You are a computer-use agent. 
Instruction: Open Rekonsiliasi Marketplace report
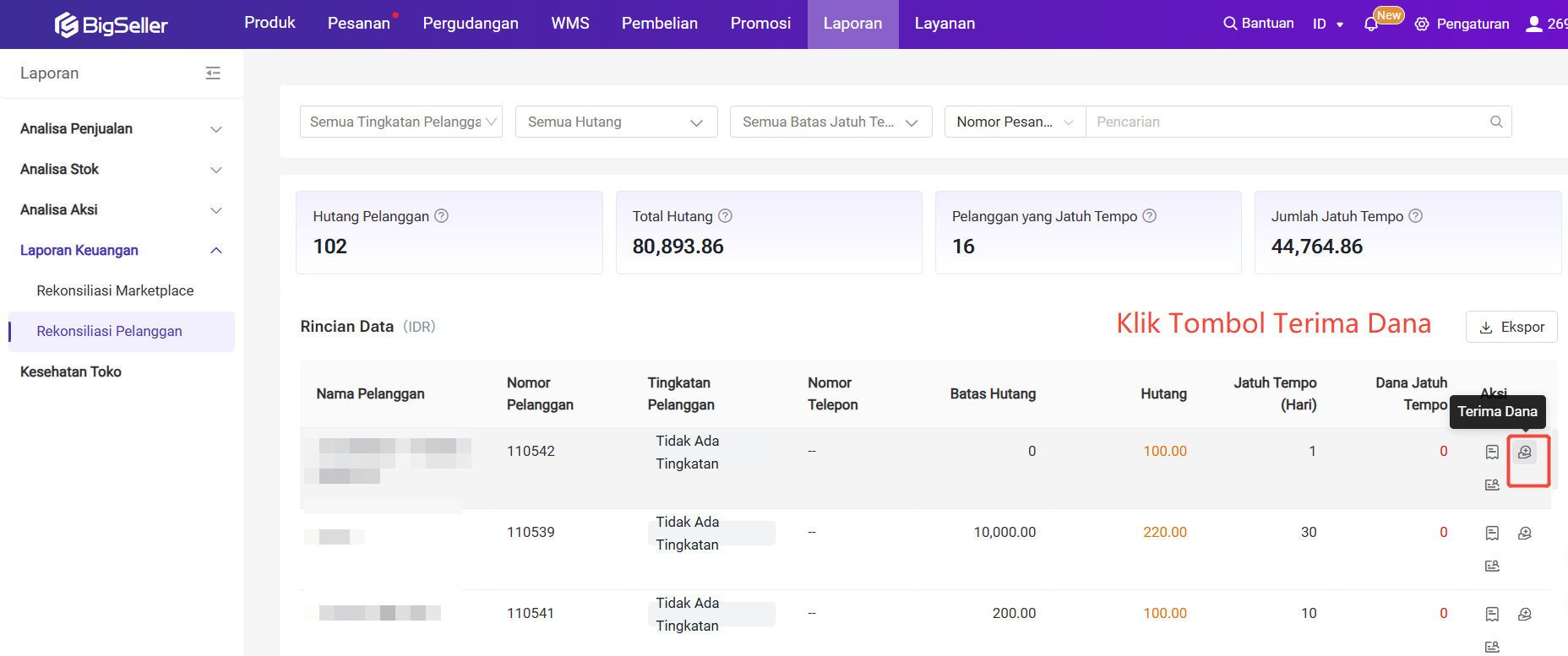[x=115, y=290]
